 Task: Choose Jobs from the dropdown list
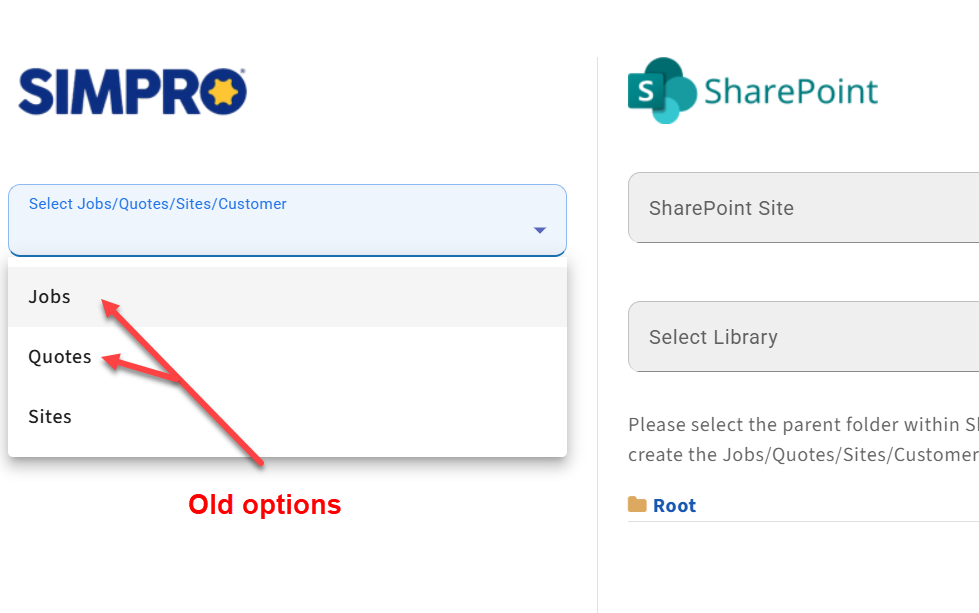pyautogui.click(x=287, y=297)
